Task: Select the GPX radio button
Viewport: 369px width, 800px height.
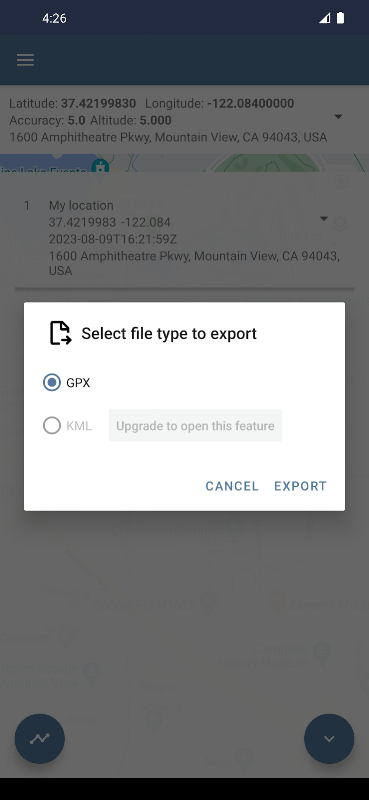Action: click(52, 382)
